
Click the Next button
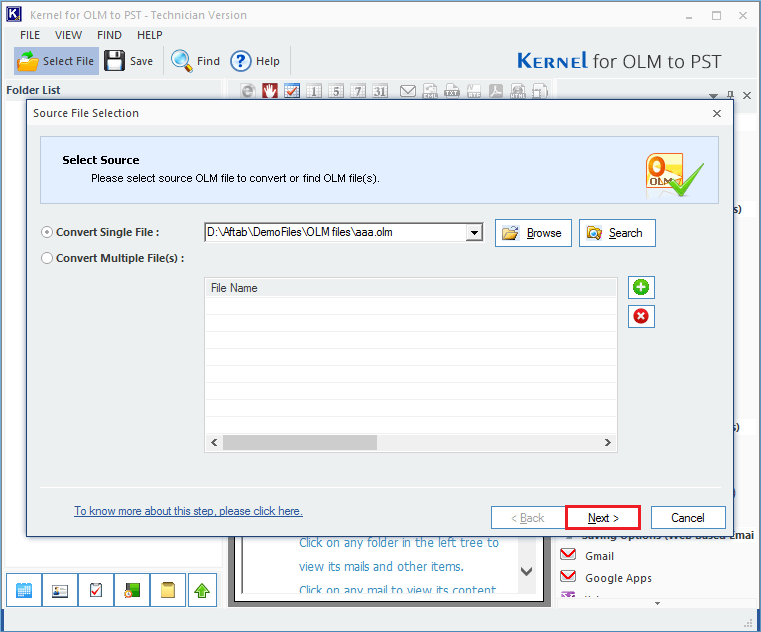(603, 518)
